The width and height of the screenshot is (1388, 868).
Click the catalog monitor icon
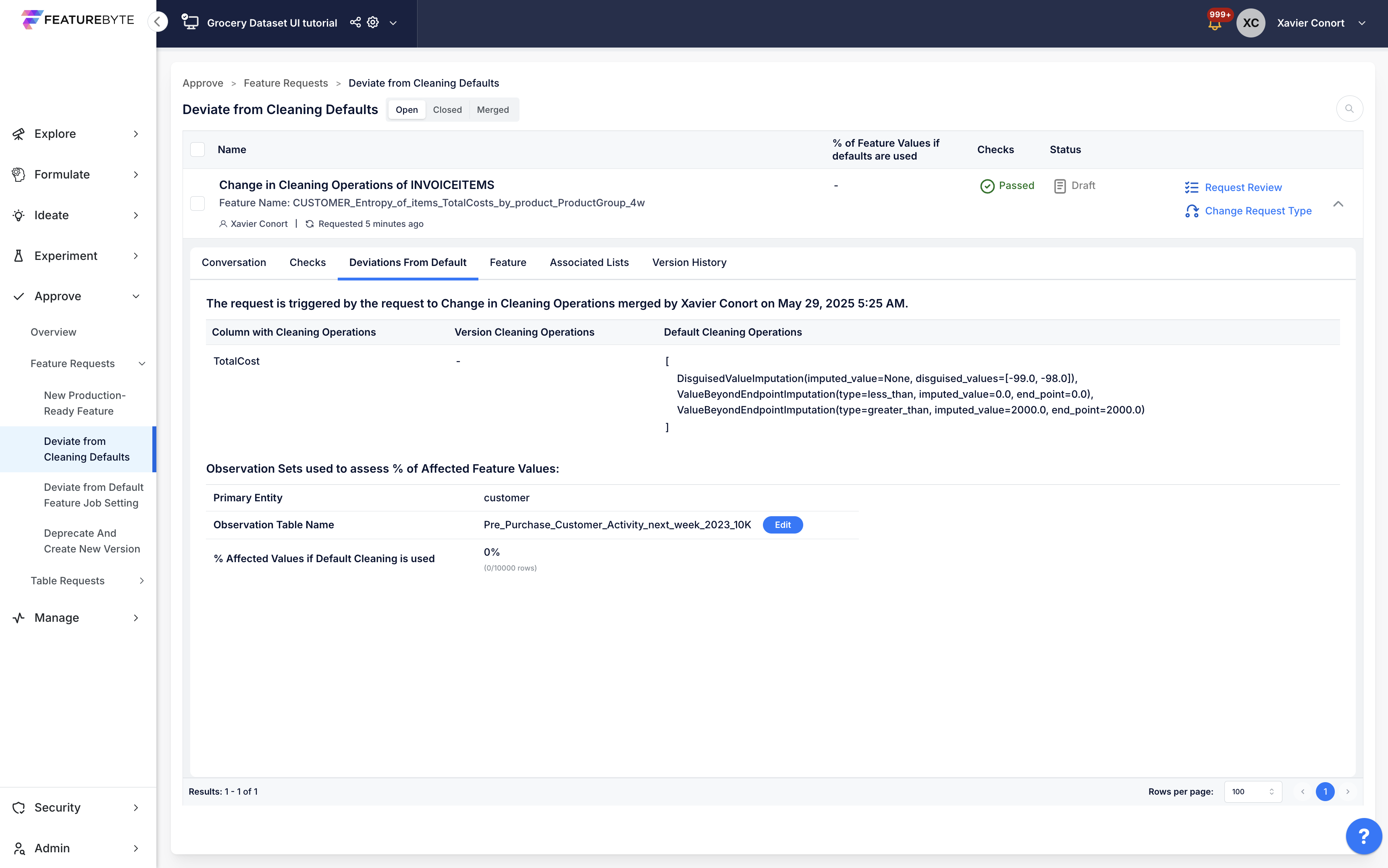pyautogui.click(x=190, y=23)
